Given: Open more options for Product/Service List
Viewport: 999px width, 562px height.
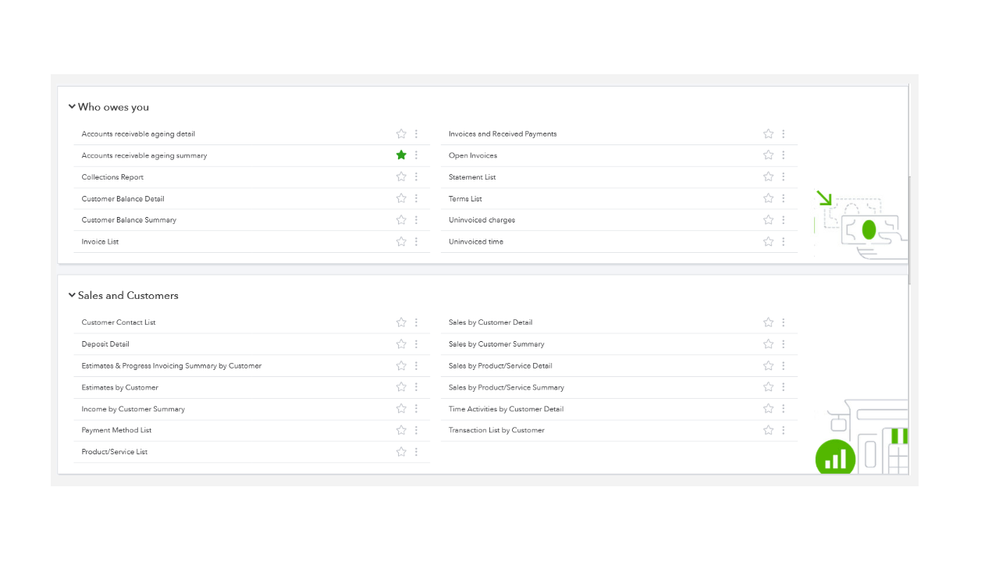Looking at the screenshot, I should click(x=417, y=452).
